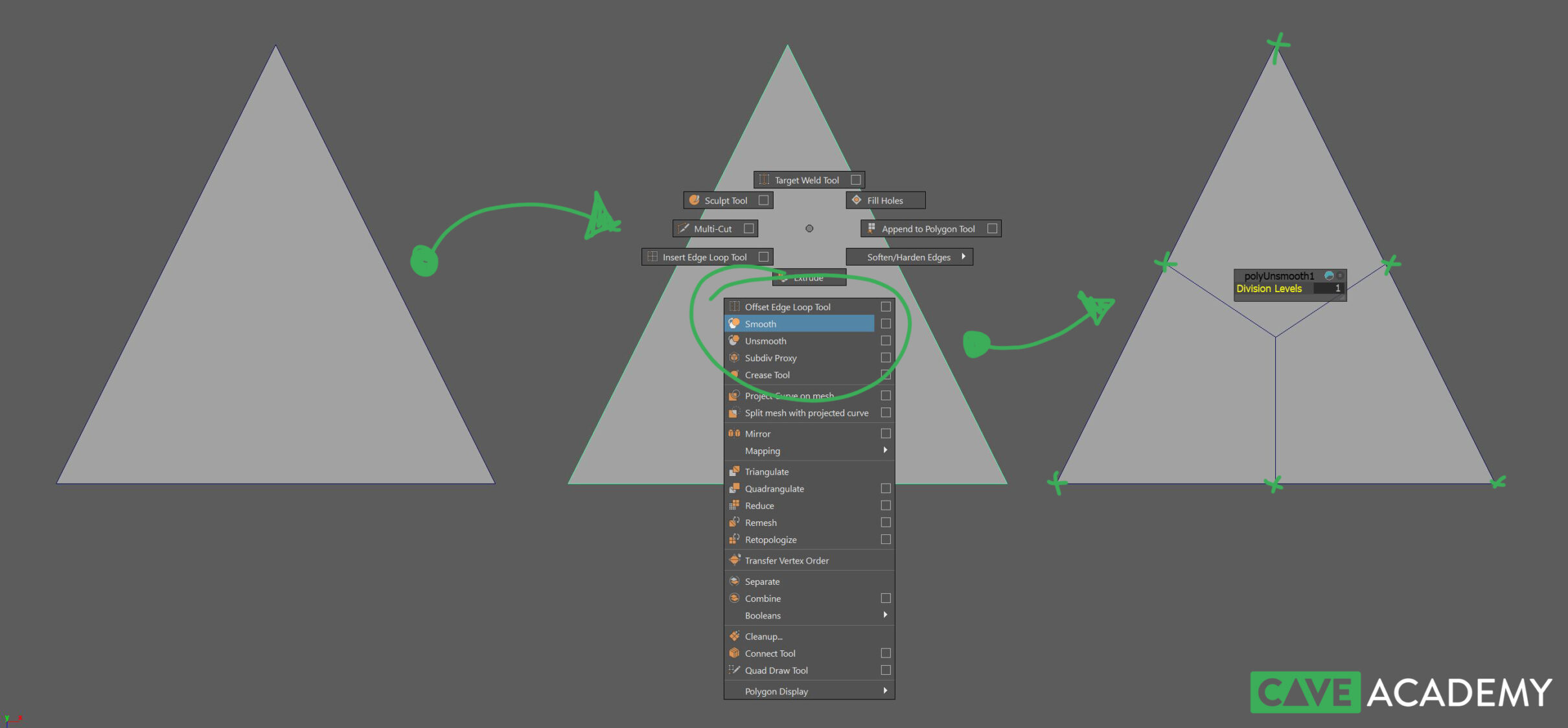Screen dimensions: 1568x728
Task: Expand the Booleans submenu
Action: (885, 615)
